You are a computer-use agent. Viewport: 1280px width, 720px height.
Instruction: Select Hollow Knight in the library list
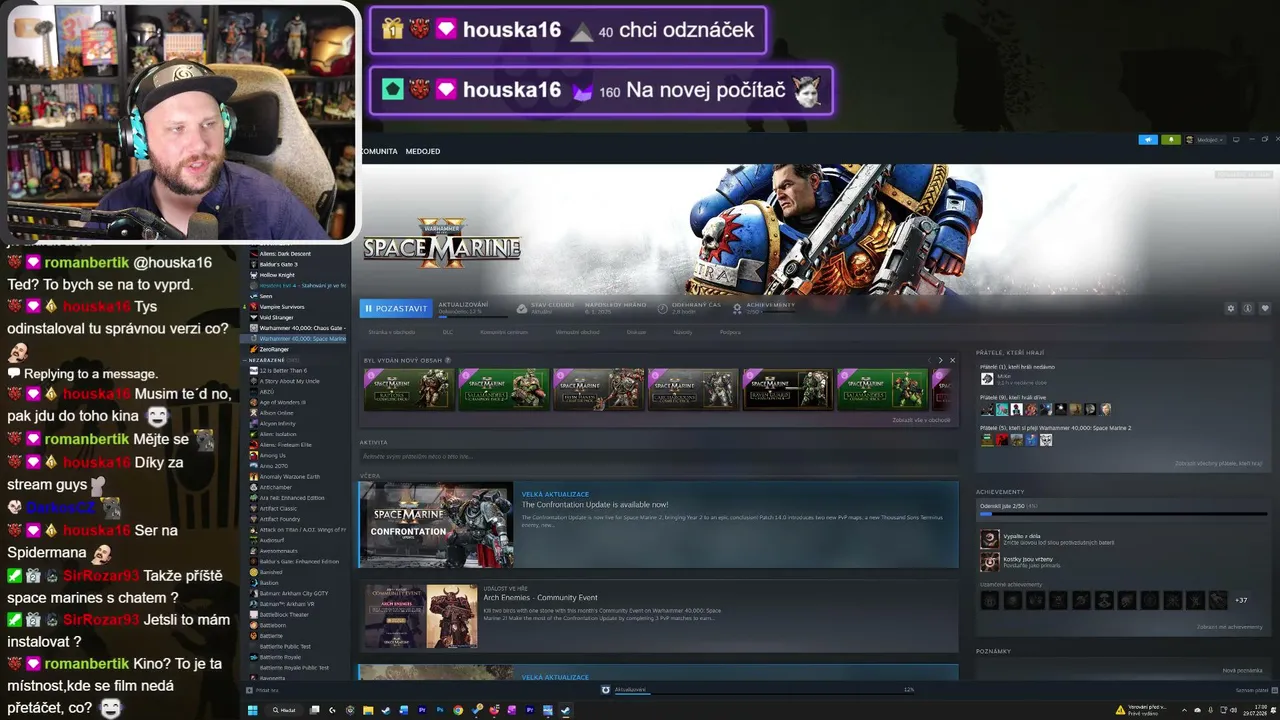(x=277, y=275)
